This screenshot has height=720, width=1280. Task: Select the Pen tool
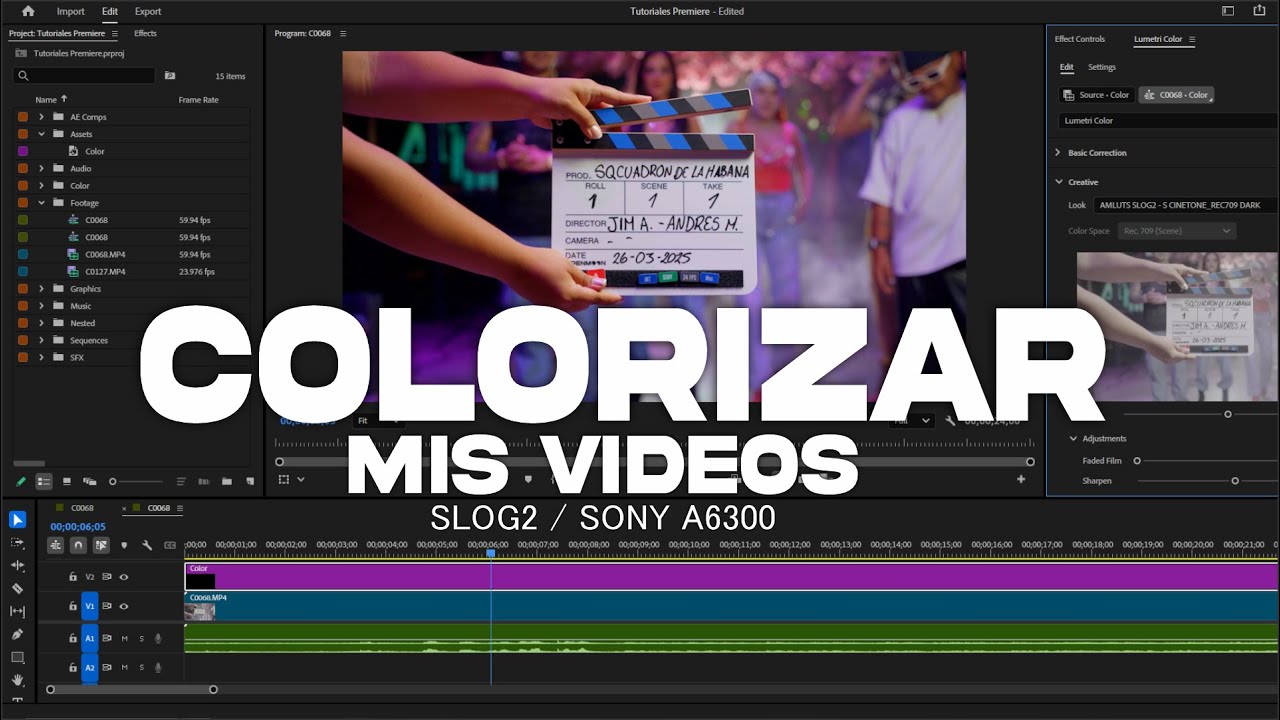(x=17, y=634)
